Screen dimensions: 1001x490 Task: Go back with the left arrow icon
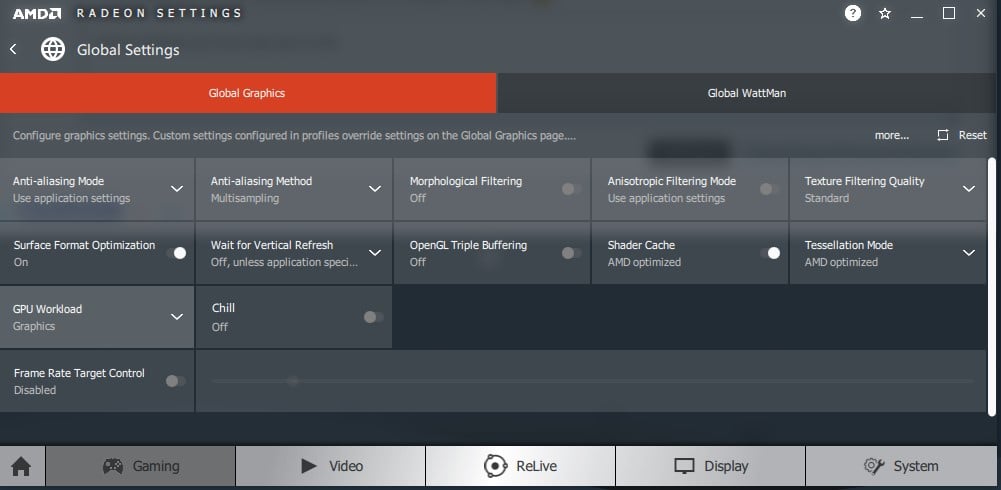point(13,49)
